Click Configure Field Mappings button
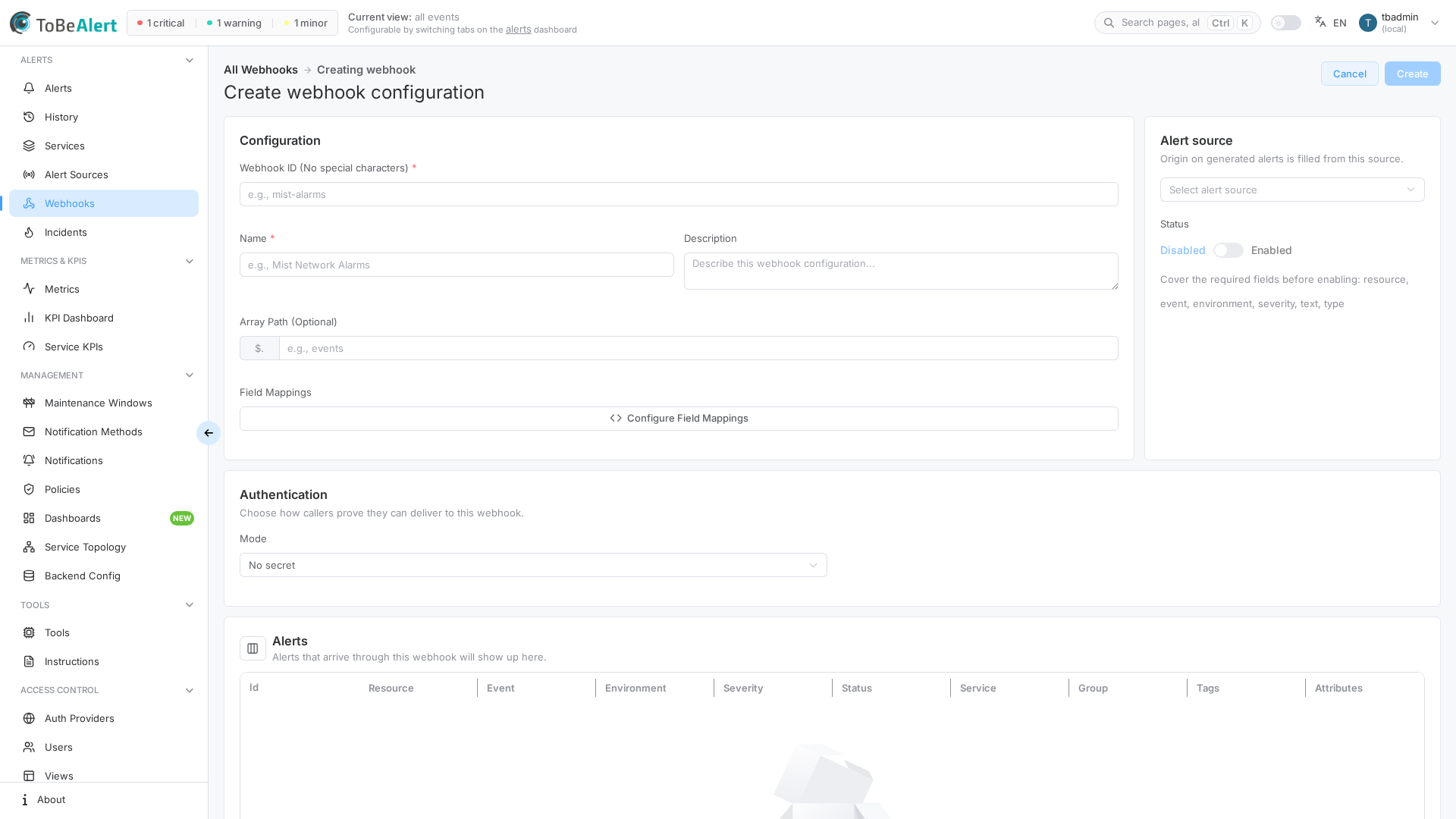This screenshot has height=819, width=1456. pyautogui.click(x=679, y=419)
